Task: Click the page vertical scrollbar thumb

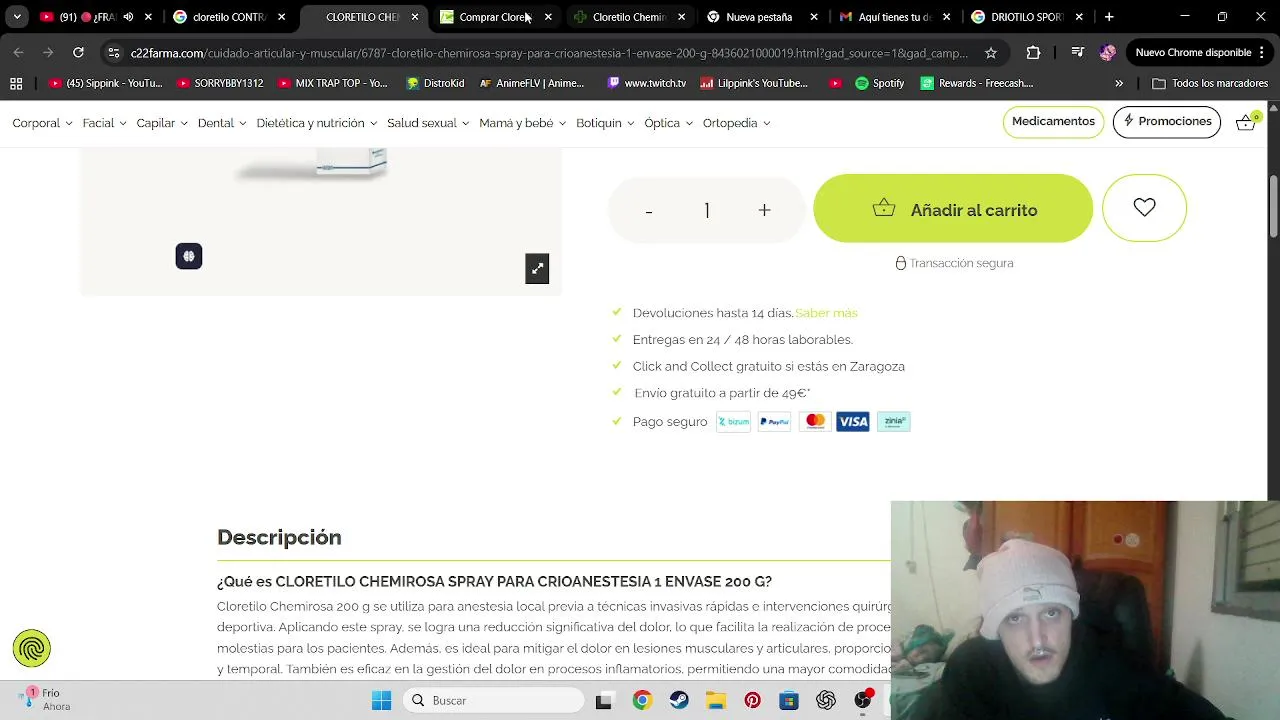Action: click(1273, 207)
